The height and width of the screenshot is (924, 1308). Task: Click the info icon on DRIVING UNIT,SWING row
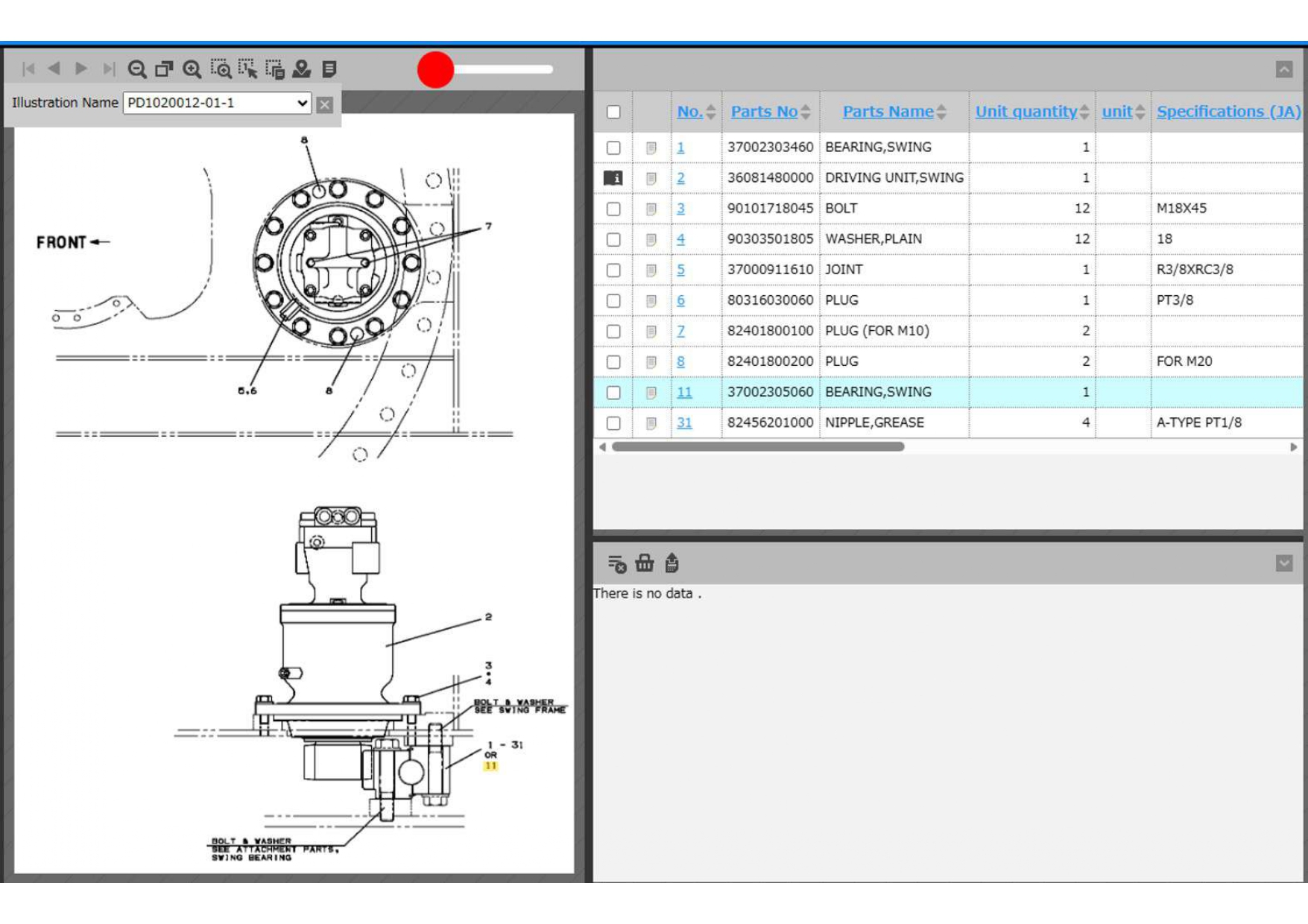point(613,178)
